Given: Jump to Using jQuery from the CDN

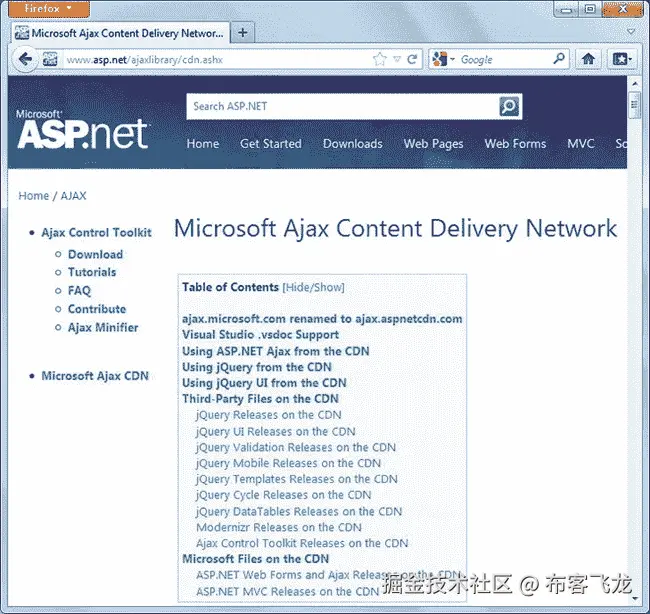Looking at the screenshot, I should (257, 367).
